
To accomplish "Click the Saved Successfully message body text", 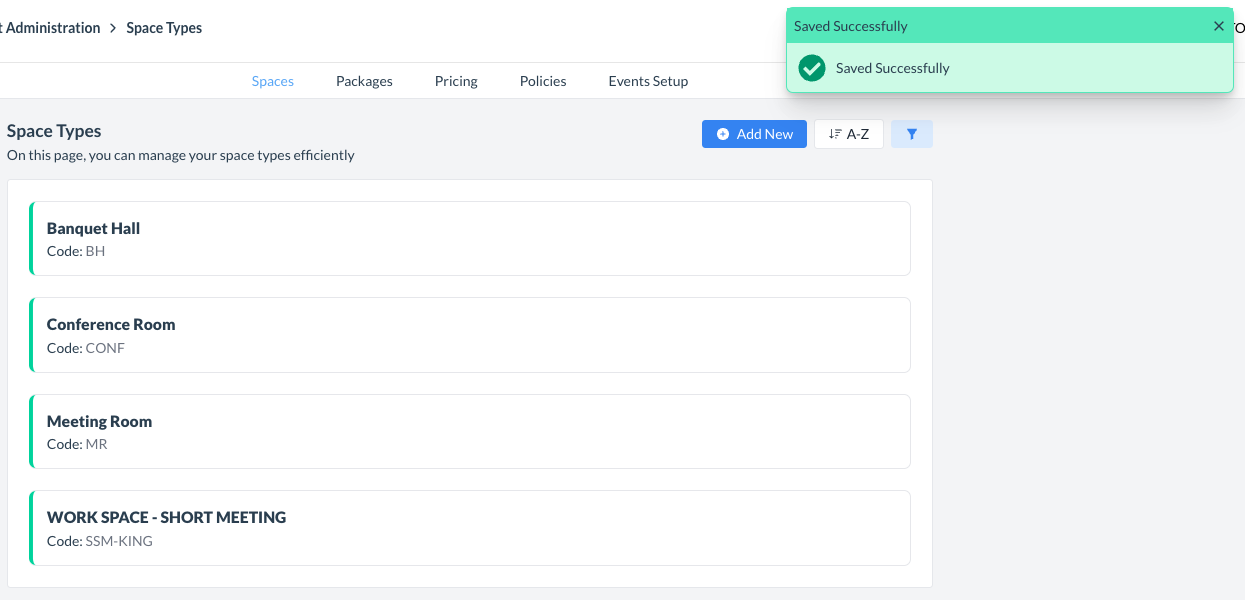I will click(892, 68).
